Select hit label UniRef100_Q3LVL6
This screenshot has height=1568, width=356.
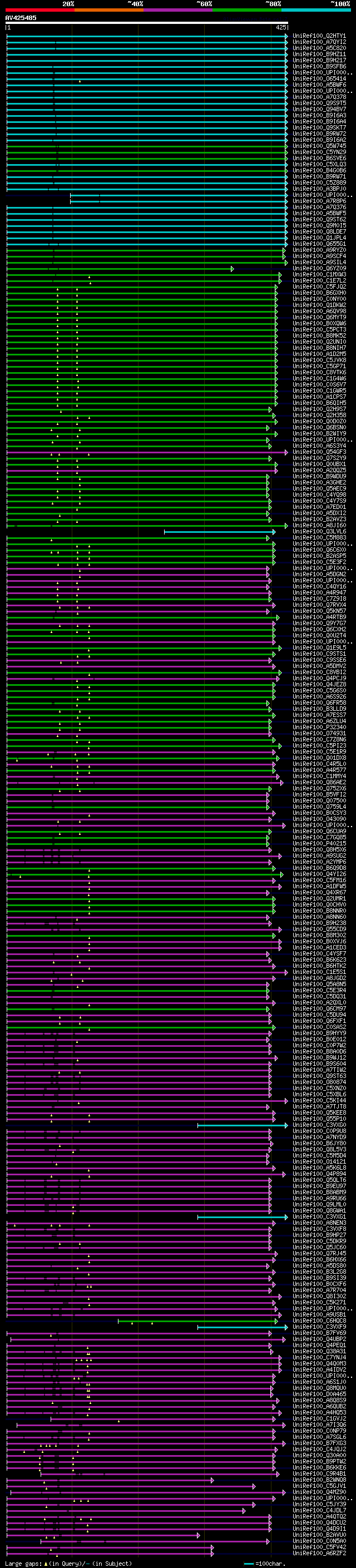pyautogui.click(x=319, y=531)
